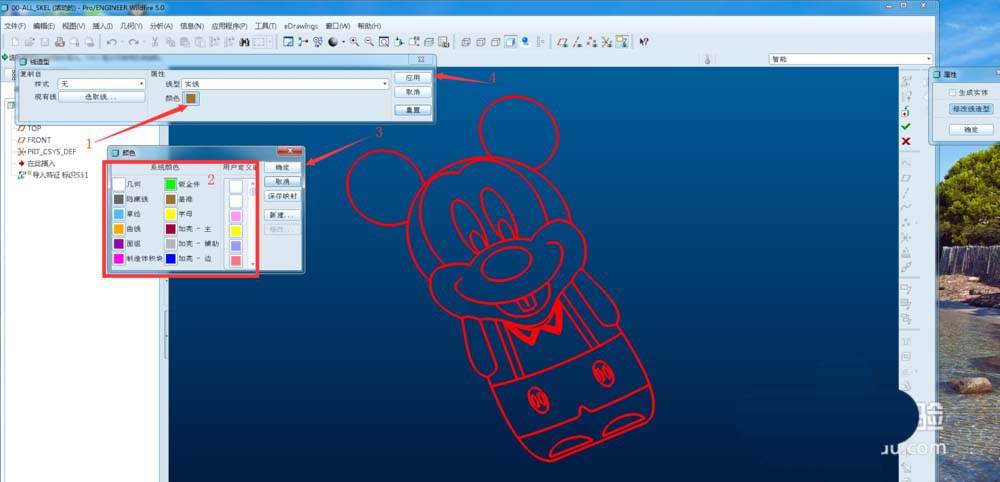Open the 文件(F) menu
1000x482 pixels.
(x=15, y=26)
